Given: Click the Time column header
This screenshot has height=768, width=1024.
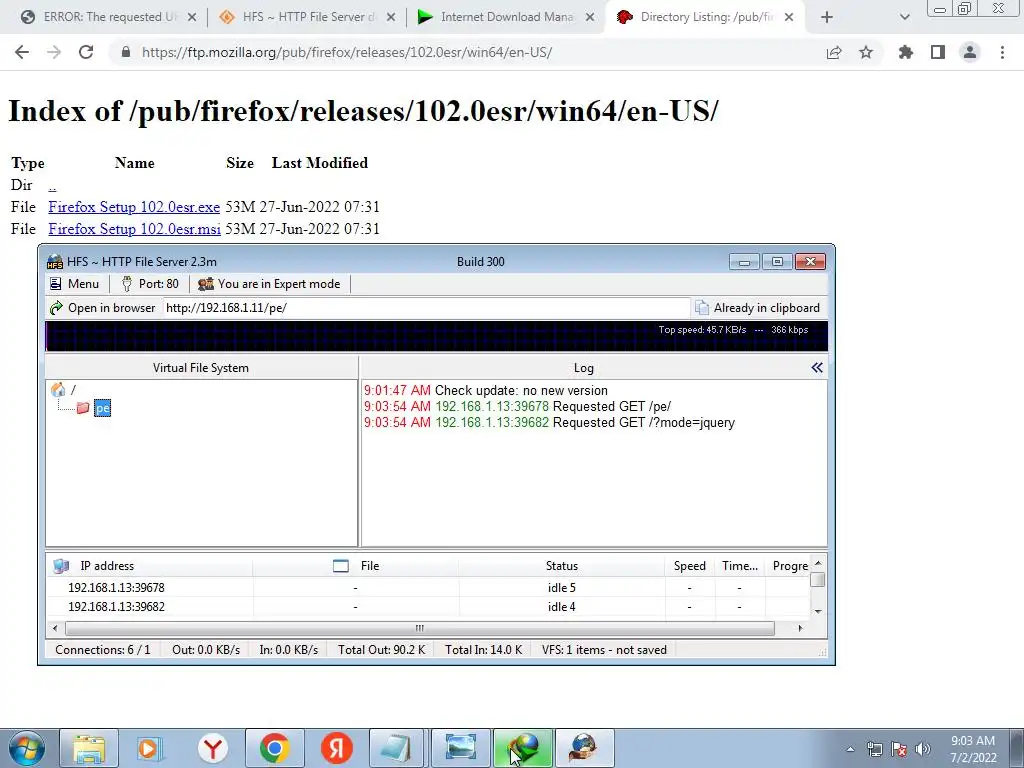Looking at the screenshot, I should pyautogui.click(x=740, y=566).
